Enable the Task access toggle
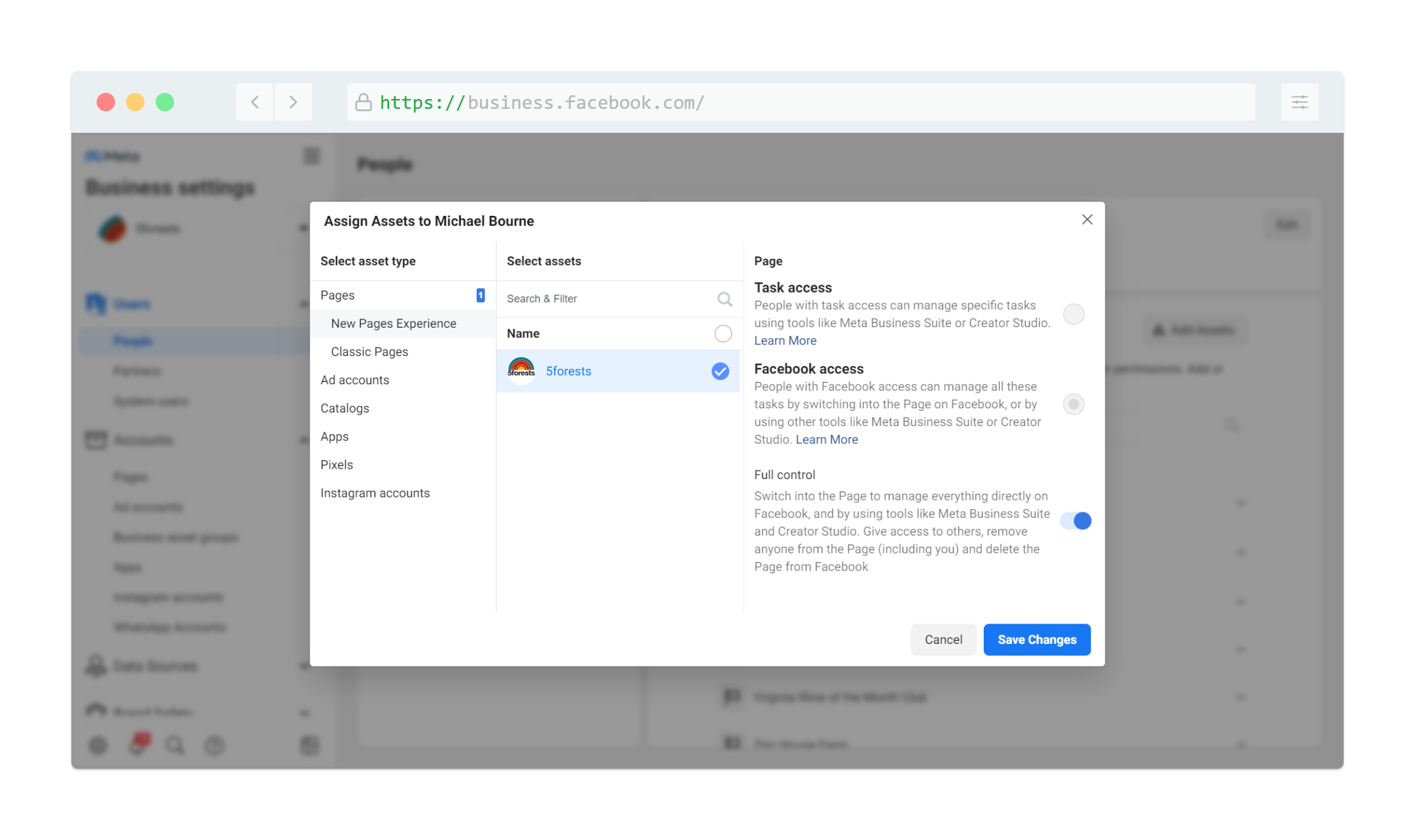Screen dimensions: 1415x840 pos(1074,314)
